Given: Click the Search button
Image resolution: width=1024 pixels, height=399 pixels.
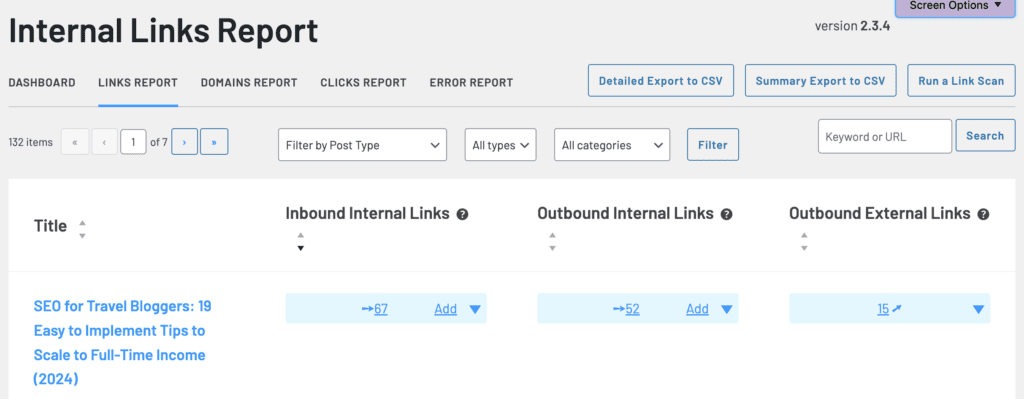Looking at the screenshot, I should (x=985, y=136).
